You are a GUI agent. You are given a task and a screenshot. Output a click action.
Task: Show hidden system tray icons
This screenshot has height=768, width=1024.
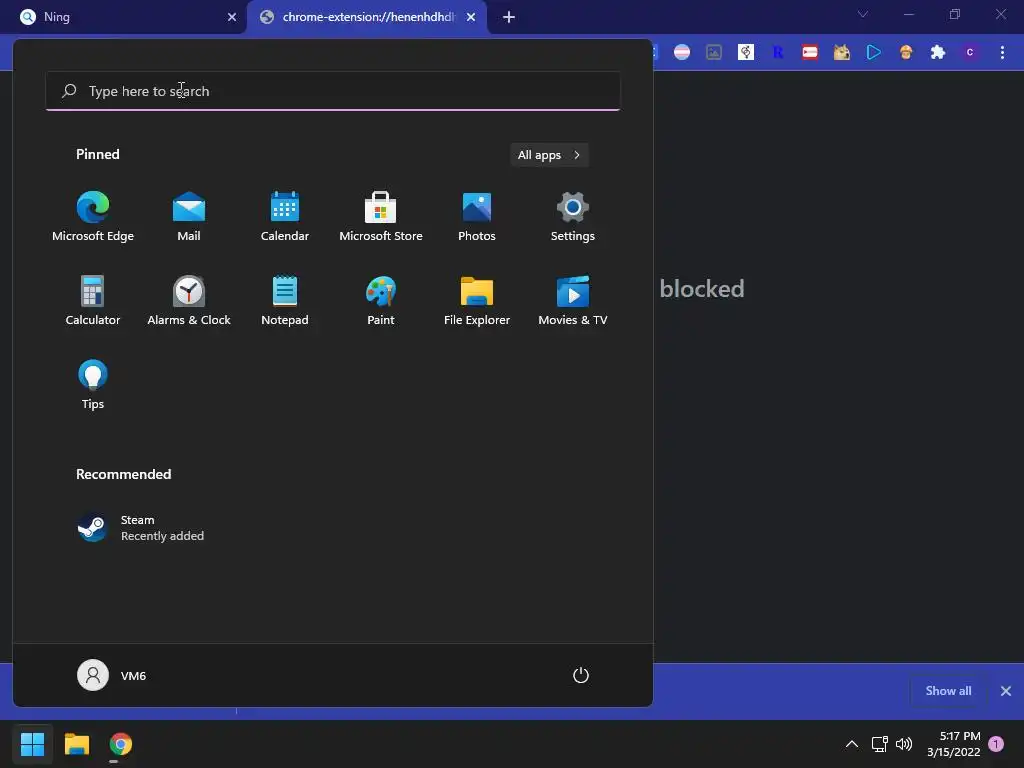[852, 744]
